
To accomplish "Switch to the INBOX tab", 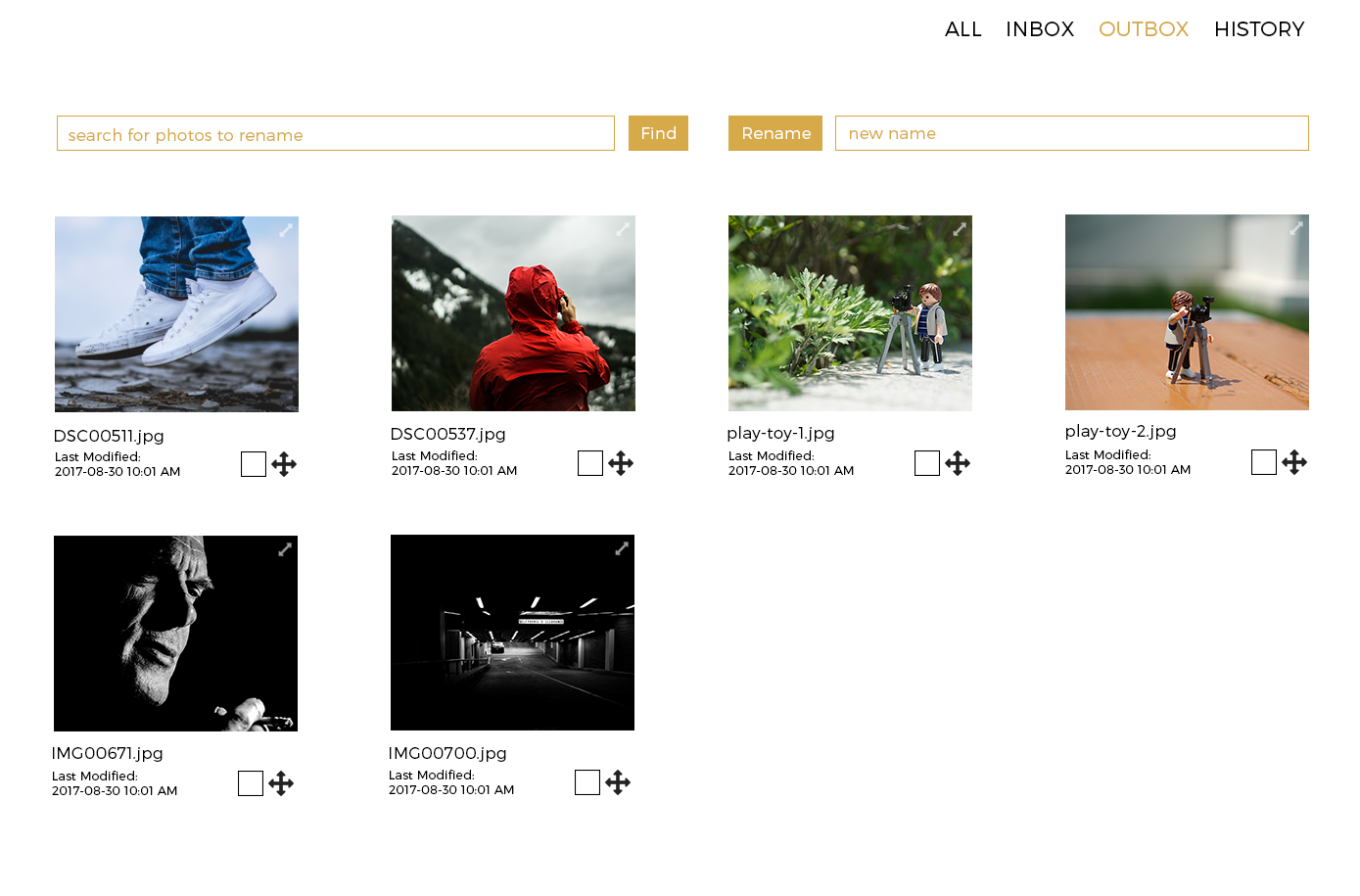I will [x=1040, y=29].
